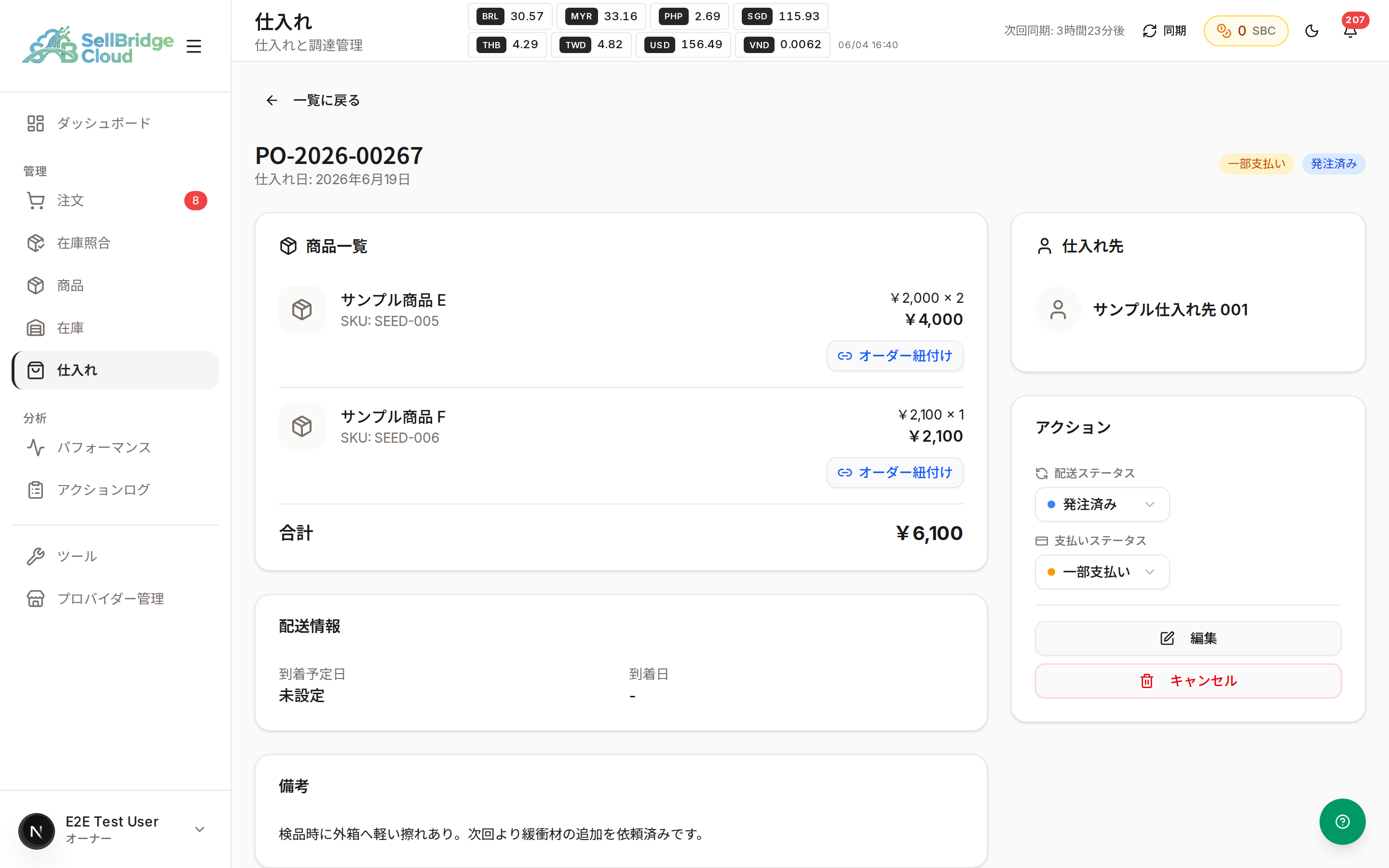Click the dashboard grid icon
1389x868 pixels.
pos(36,123)
